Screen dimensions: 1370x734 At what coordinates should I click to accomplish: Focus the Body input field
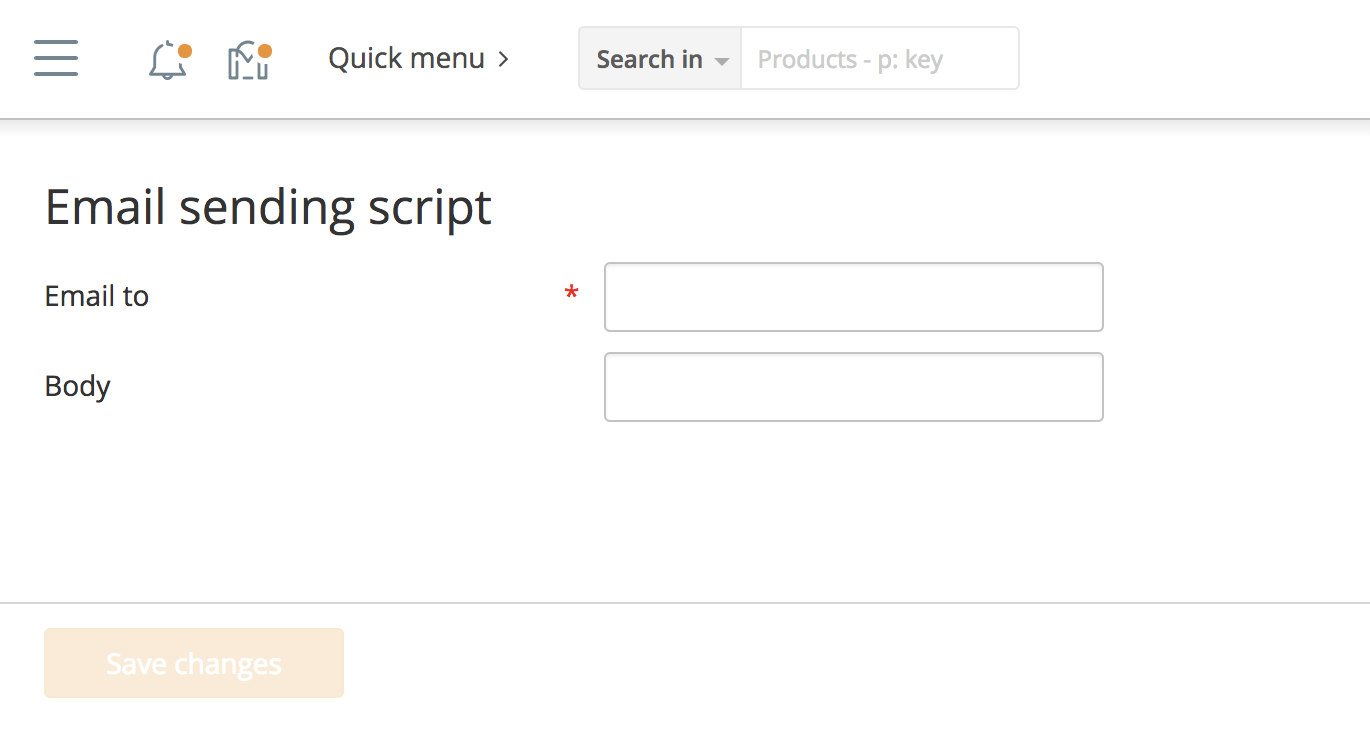(x=853, y=386)
